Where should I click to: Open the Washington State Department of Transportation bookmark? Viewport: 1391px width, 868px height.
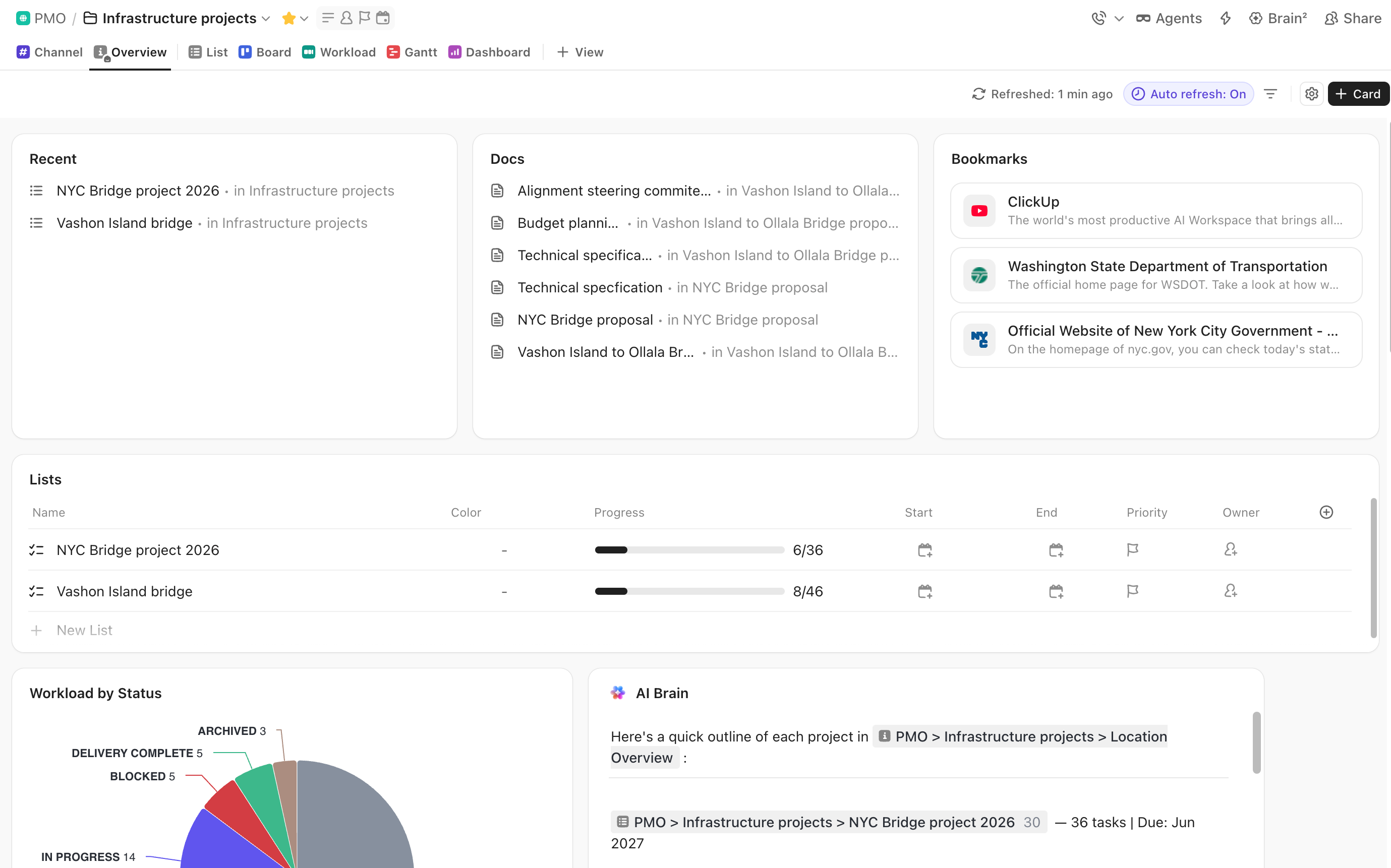point(1155,275)
